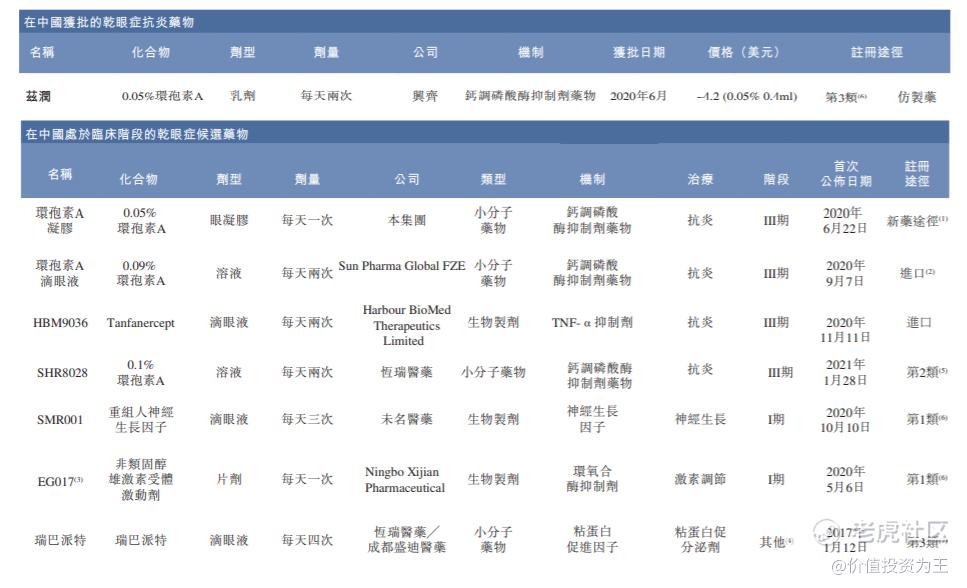Image resolution: width=967 pixels, height=588 pixels.
Task: Click the '治療' column header
Action: click(x=700, y=179)
